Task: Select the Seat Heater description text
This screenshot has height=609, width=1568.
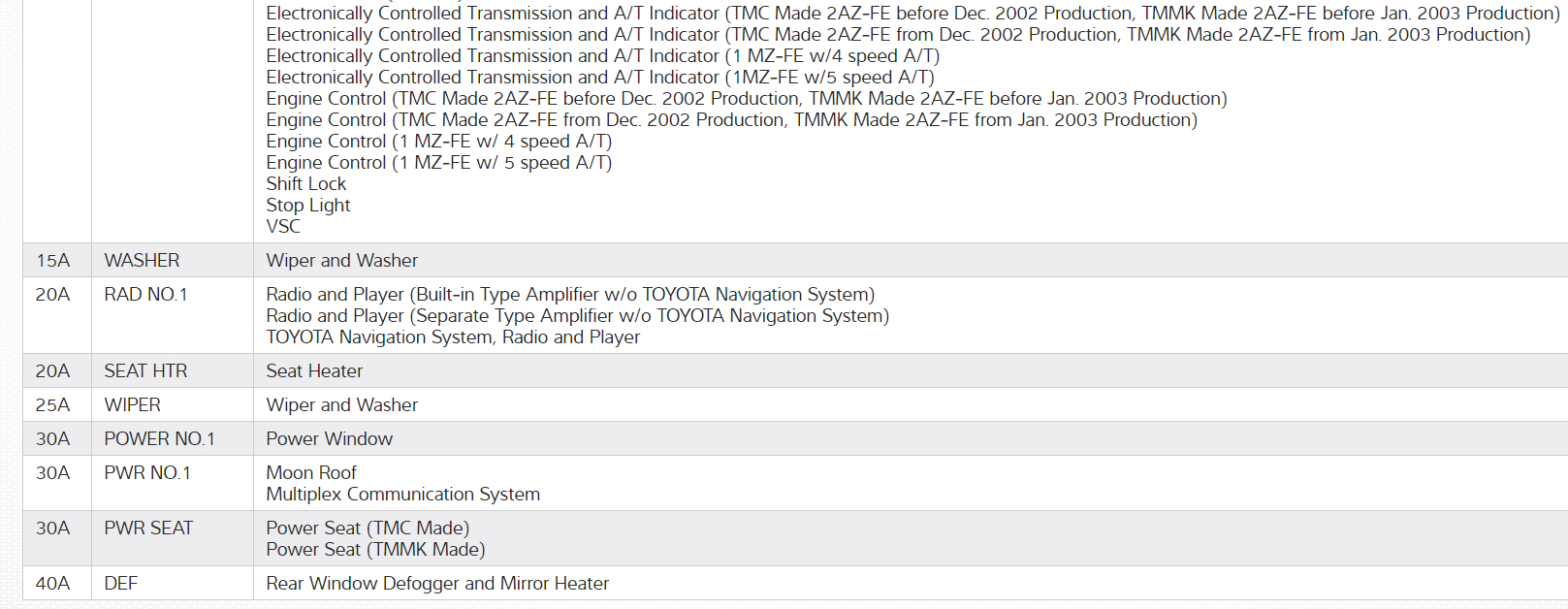Action: (x=314, y=371)
